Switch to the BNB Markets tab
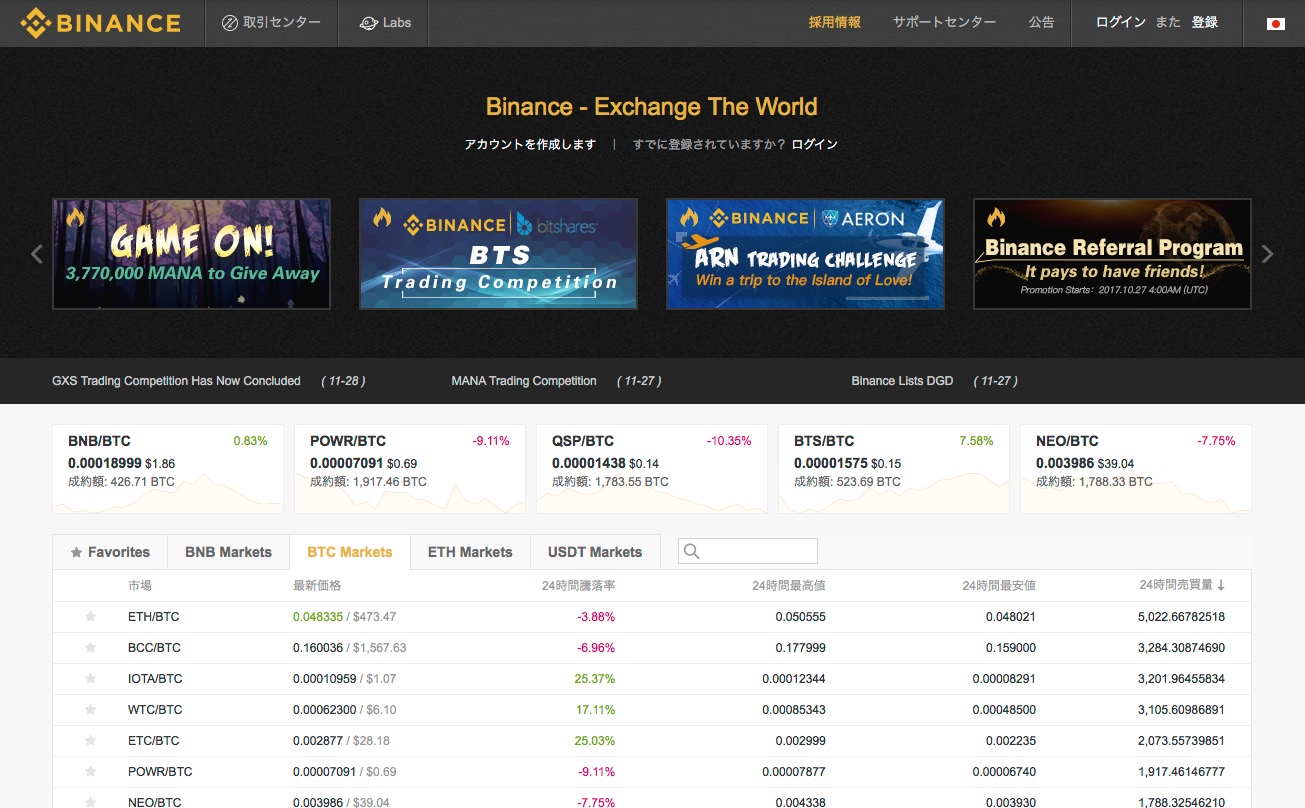Image resolution: width=1305 pixels, height=808 pixels. pyautogui.click(x=228, y=552)
